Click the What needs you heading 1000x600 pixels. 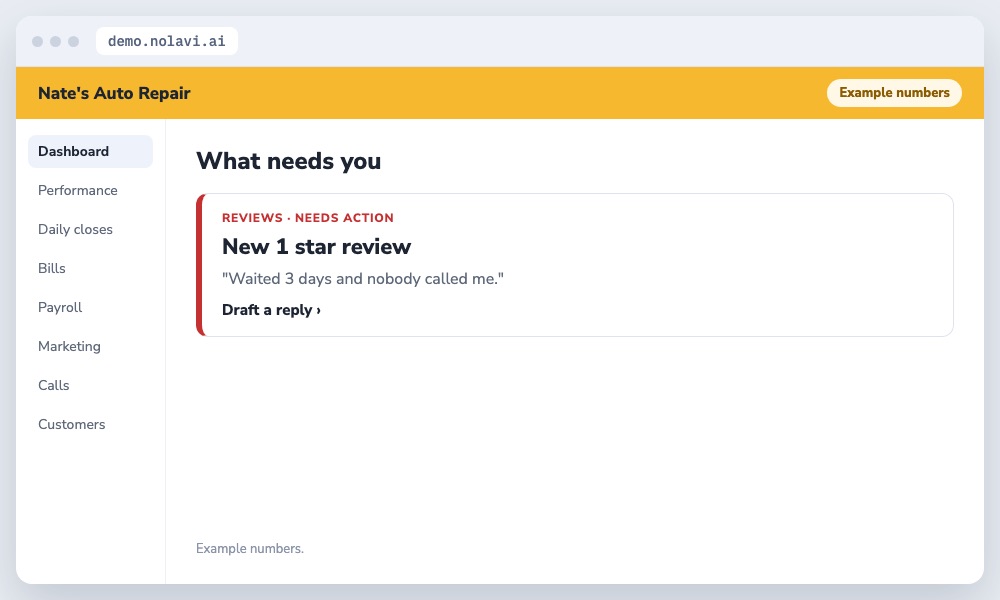point(288,161)
